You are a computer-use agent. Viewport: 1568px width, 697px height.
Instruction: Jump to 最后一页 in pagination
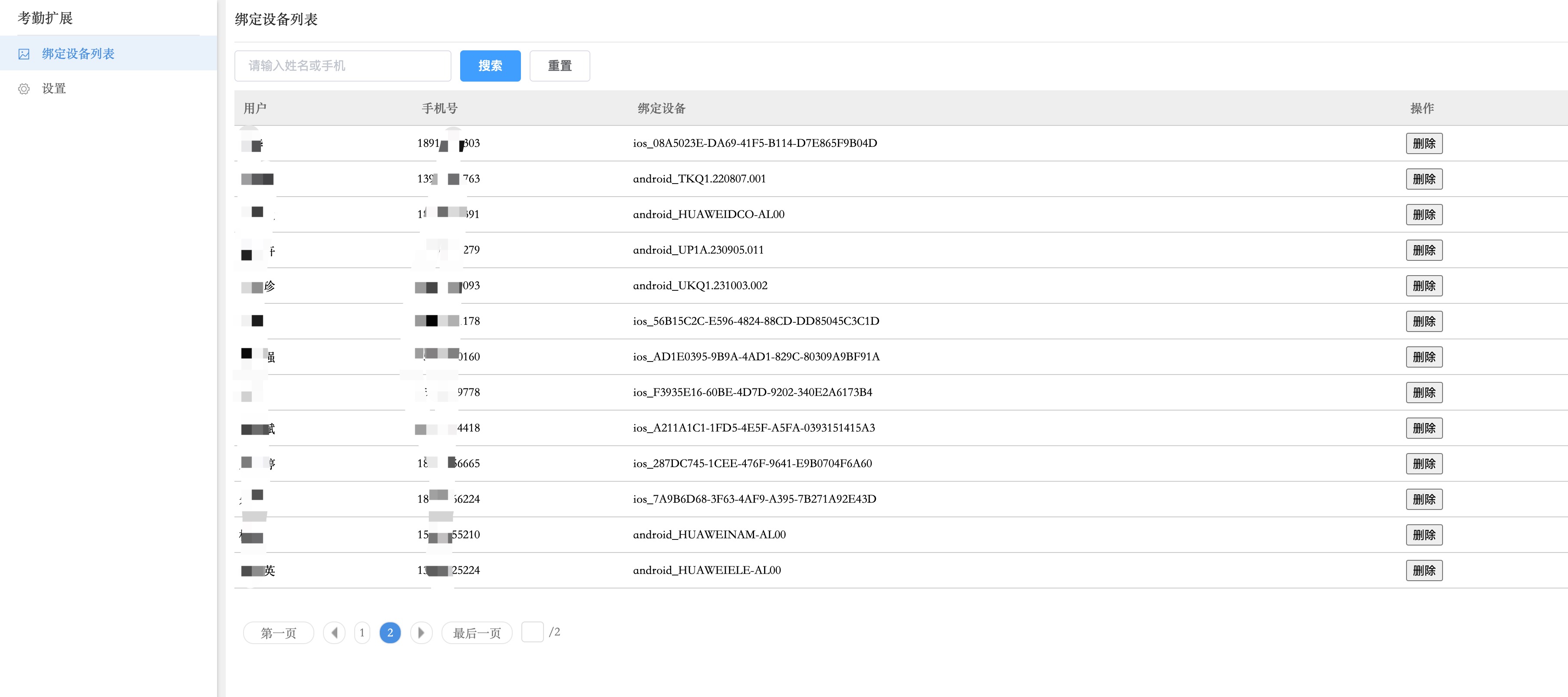pyautogui.click(x=477, y=632)
